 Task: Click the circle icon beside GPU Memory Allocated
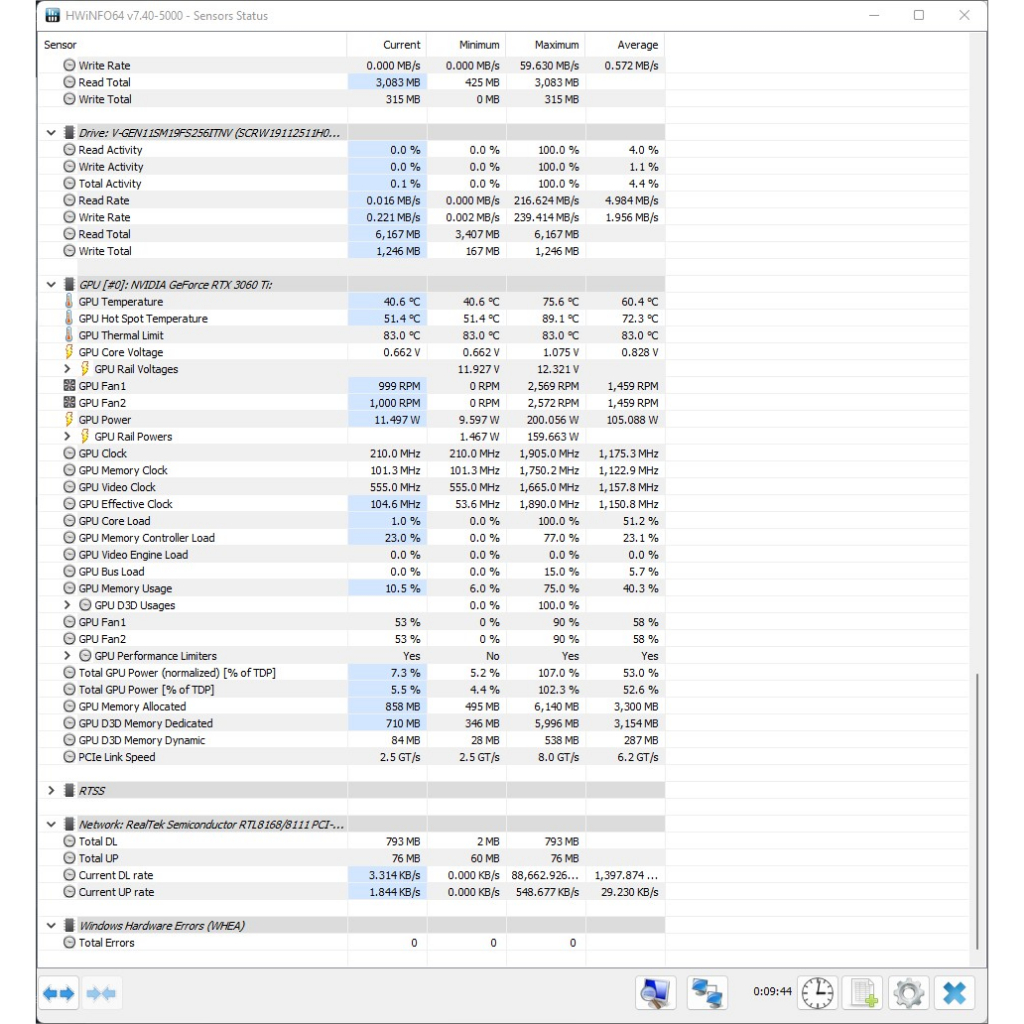pos(69,706)
